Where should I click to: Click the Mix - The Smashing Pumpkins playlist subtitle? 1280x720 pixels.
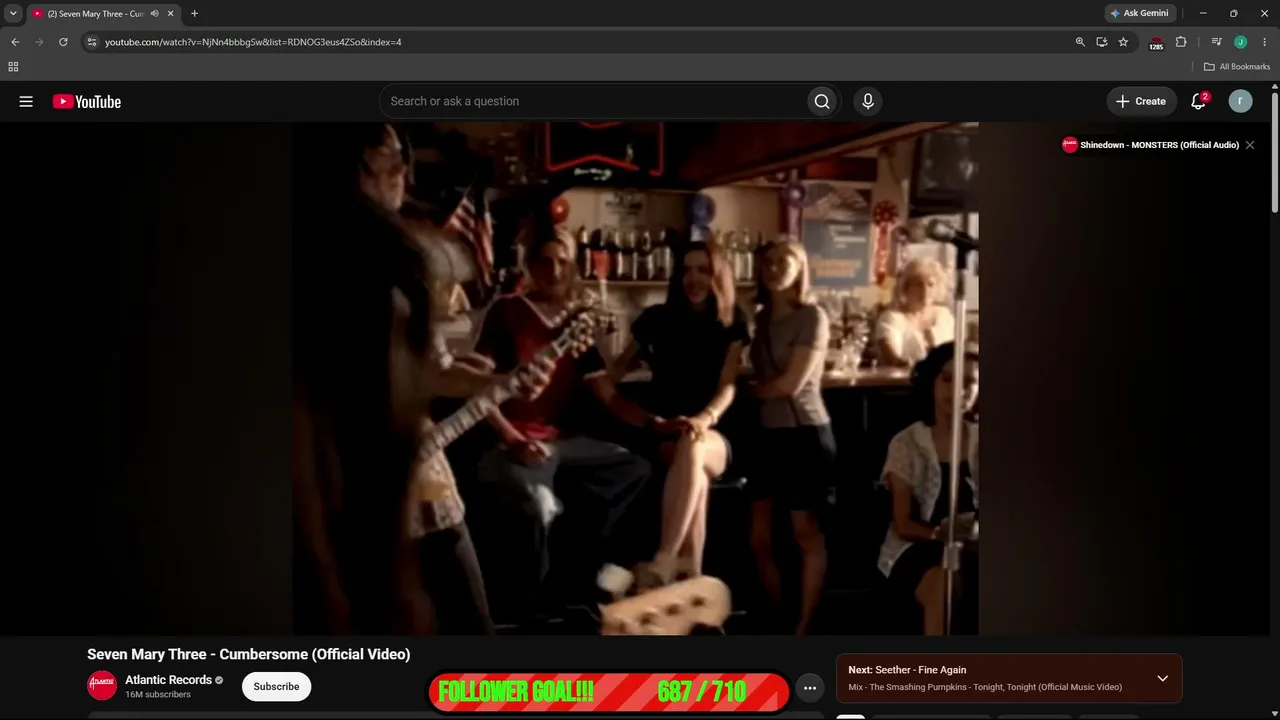tap(985, 687)
